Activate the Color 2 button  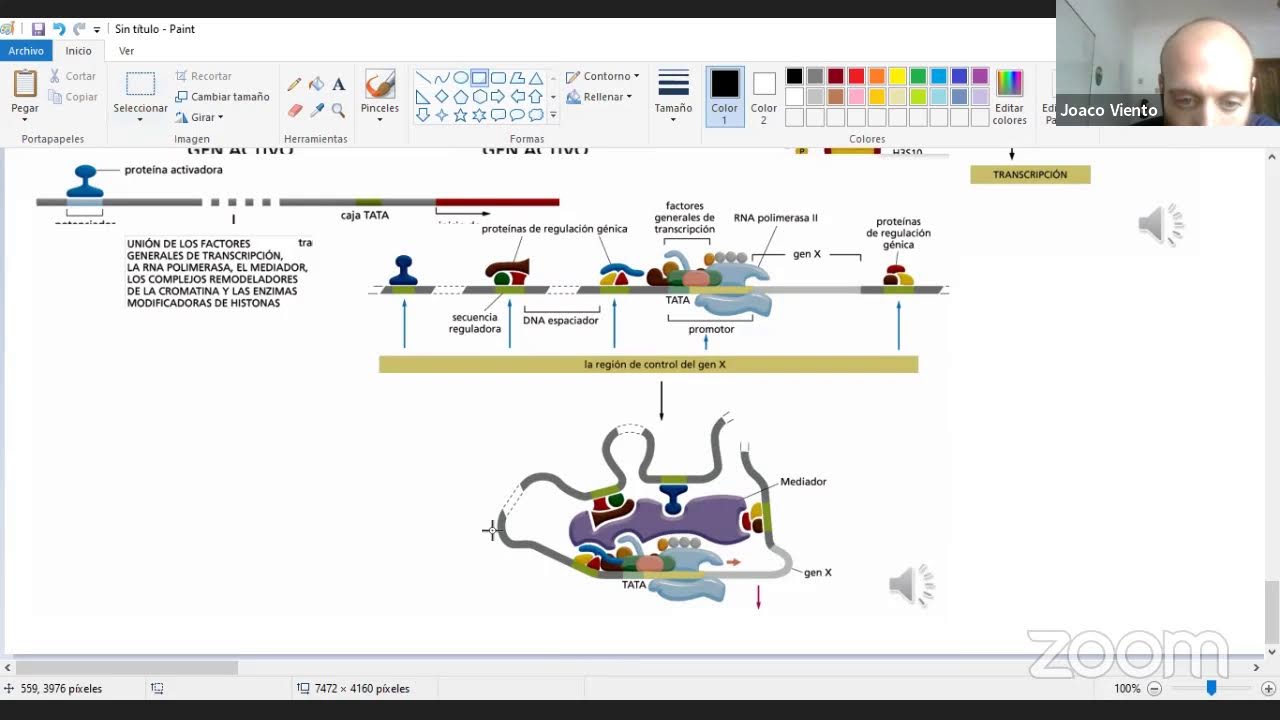[x=764, y=97]
